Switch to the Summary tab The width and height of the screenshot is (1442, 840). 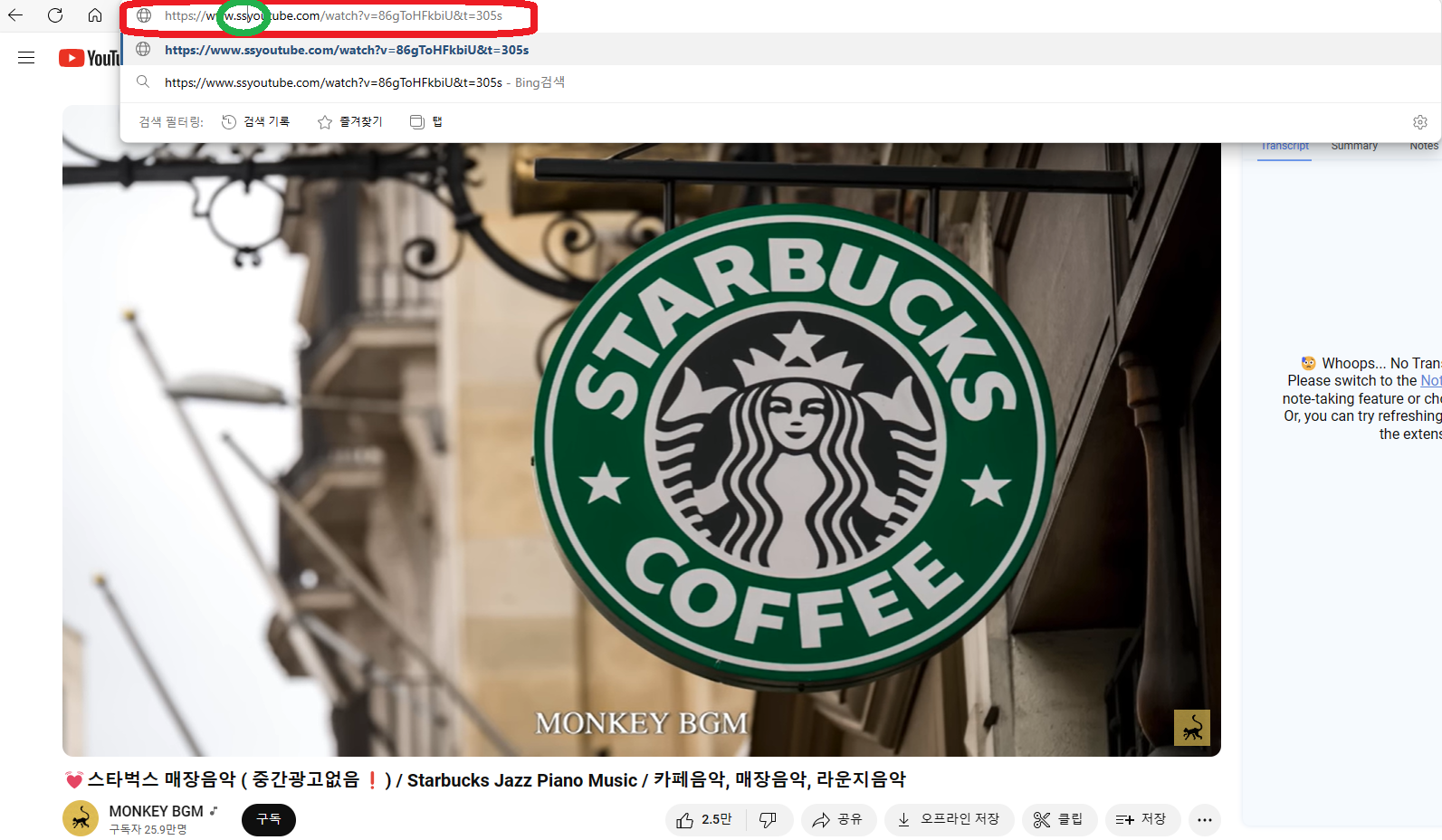point(1354,147)
